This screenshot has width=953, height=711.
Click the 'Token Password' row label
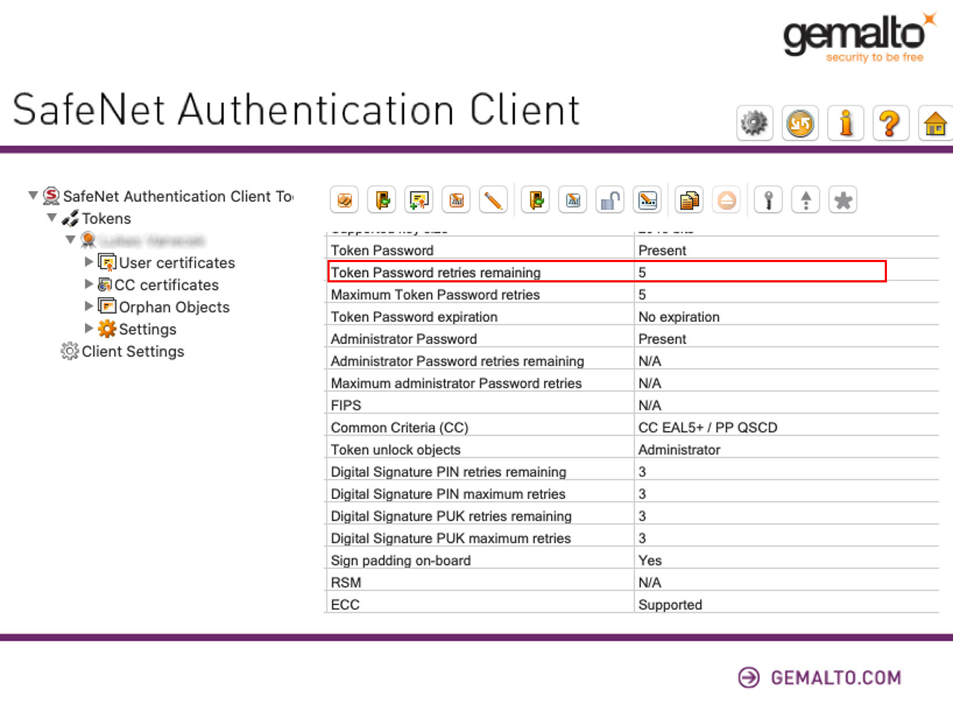click(x=382, y=250)
